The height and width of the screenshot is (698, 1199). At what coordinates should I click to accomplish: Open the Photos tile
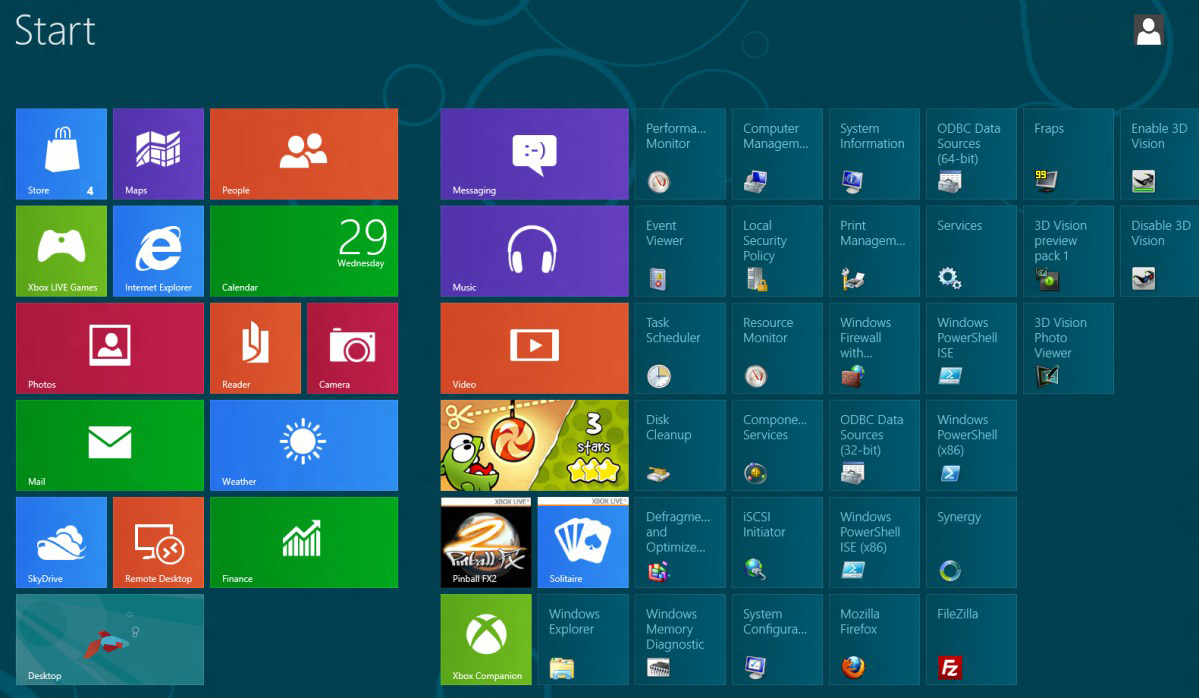(x=109, y=348)
